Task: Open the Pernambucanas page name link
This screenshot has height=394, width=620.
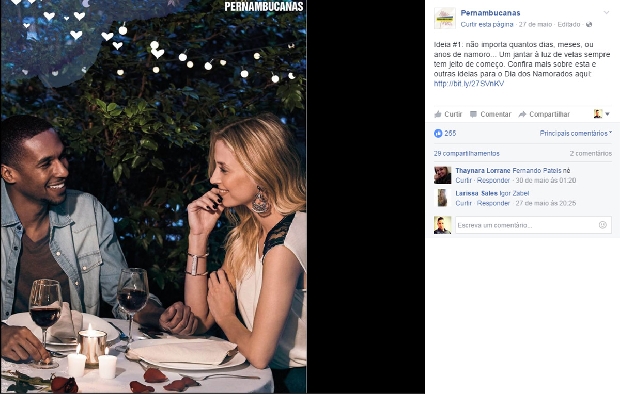Action: [x=490, y=13]
